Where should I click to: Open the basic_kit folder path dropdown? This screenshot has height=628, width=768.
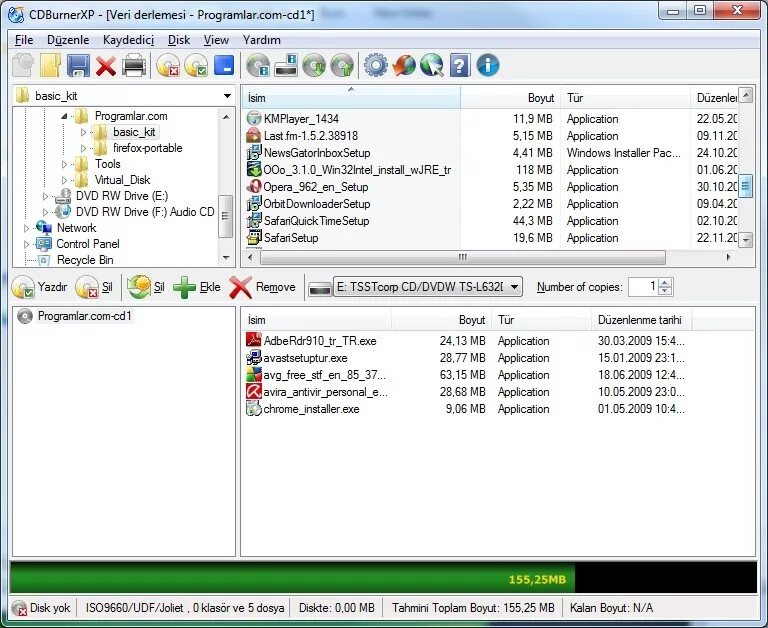click(227, 96)
